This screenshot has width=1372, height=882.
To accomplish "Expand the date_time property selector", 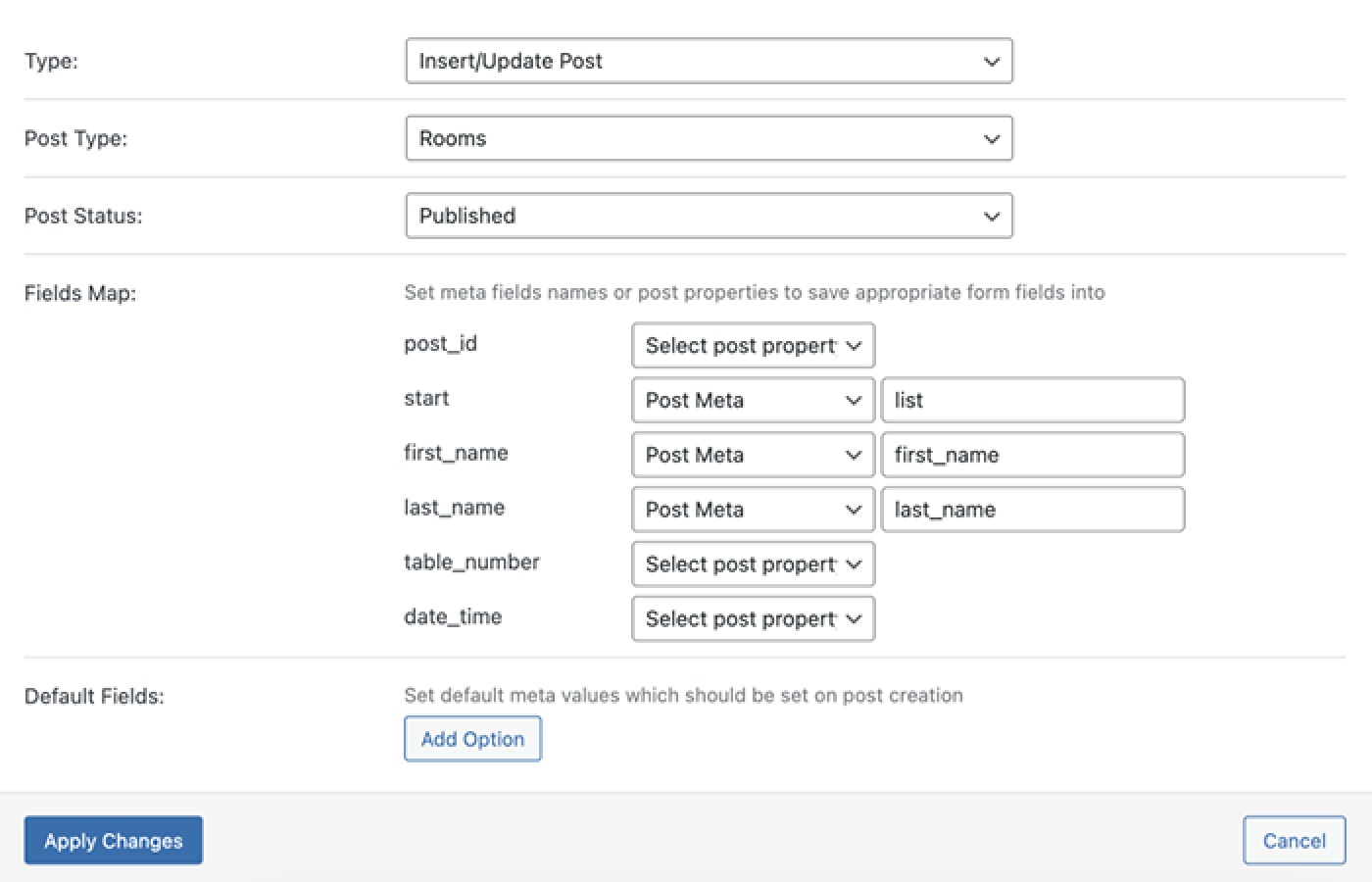I will point(753,619).
